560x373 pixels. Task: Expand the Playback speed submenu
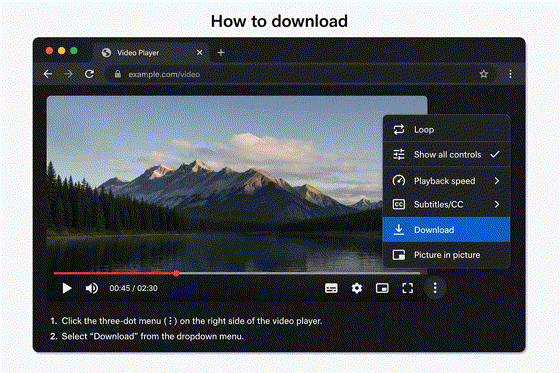446,180
